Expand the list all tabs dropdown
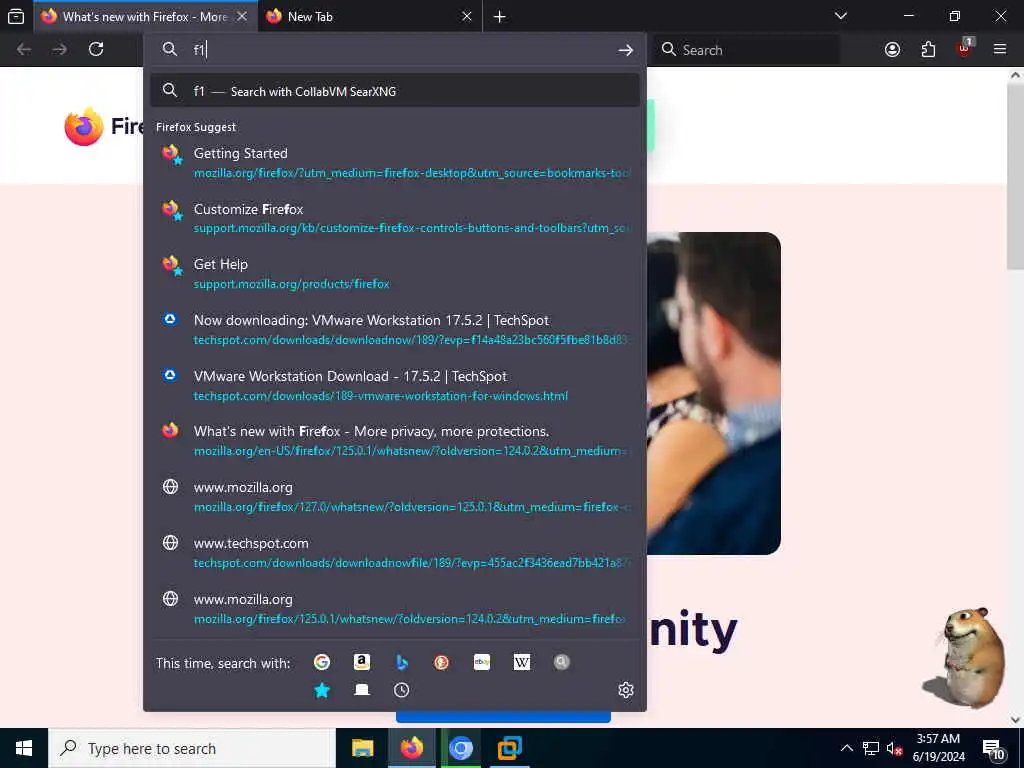The height and width of the screenshot is (768, 1024). (841, 16)
